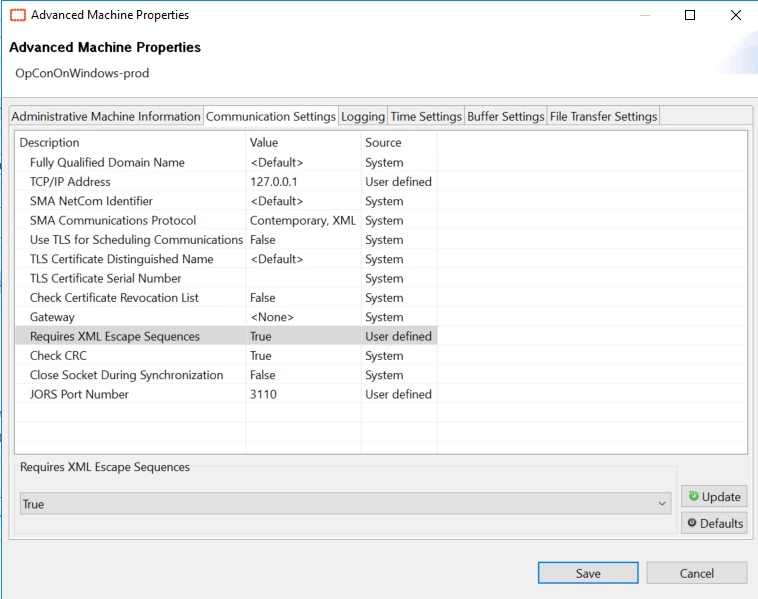The image size is (758, 599).
Task: Select the Check CRC row
Action: (226, 356)
